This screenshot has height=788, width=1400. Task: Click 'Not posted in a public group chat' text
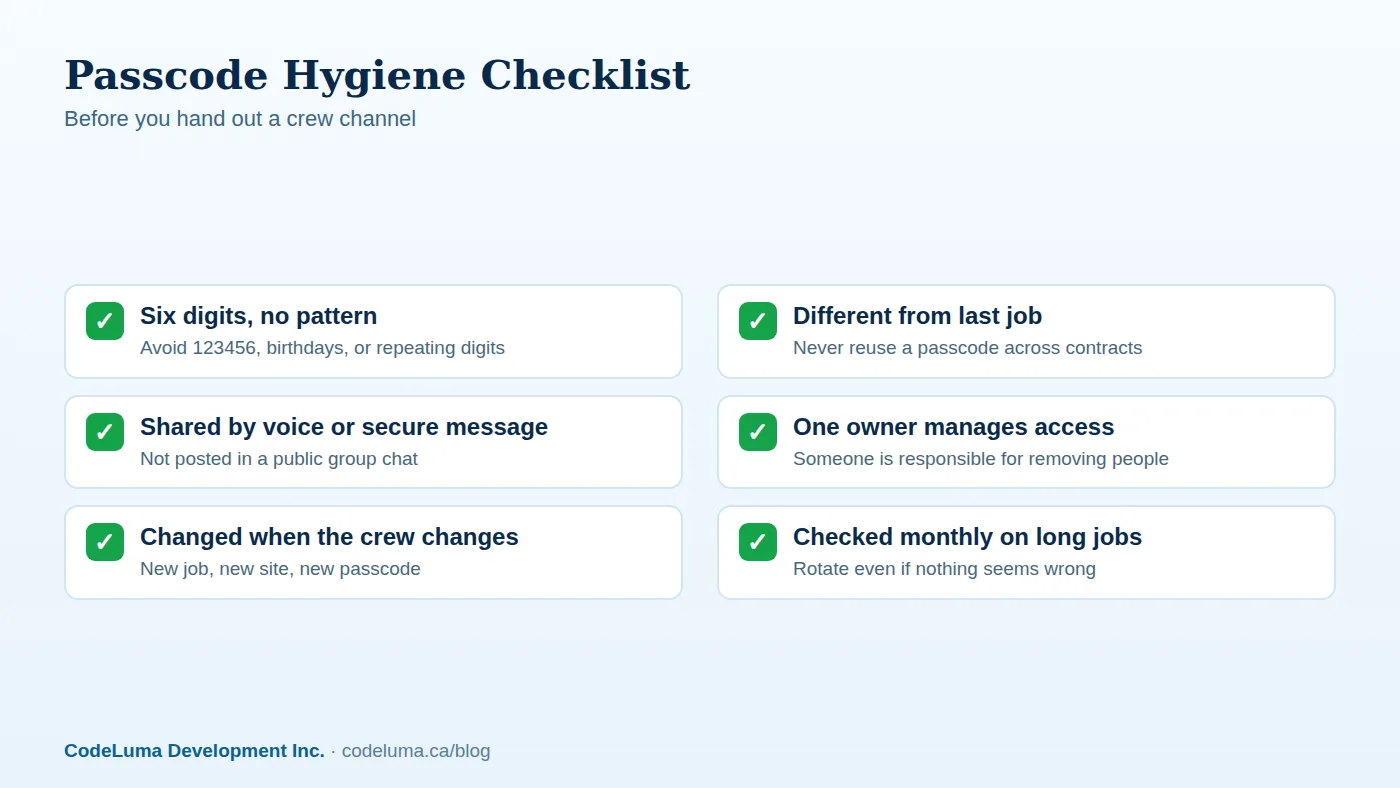279,459
